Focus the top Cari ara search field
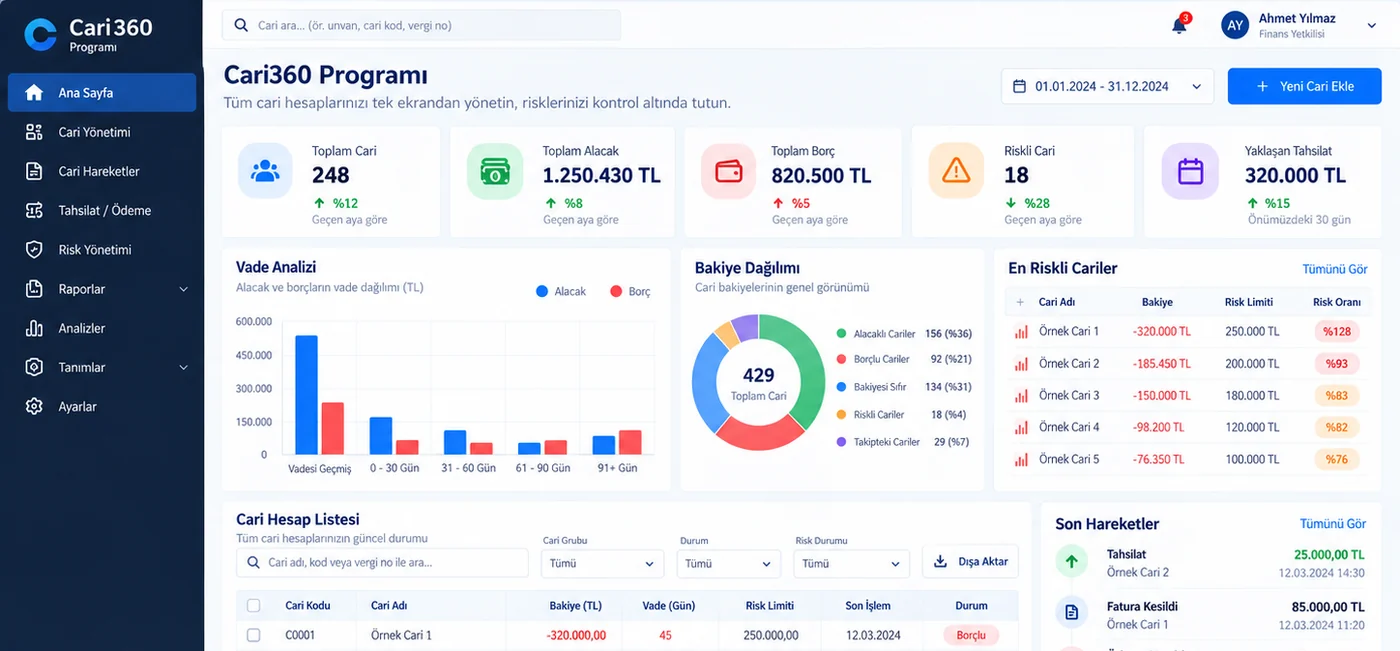The image size is (1400, 651). (421, 25)
